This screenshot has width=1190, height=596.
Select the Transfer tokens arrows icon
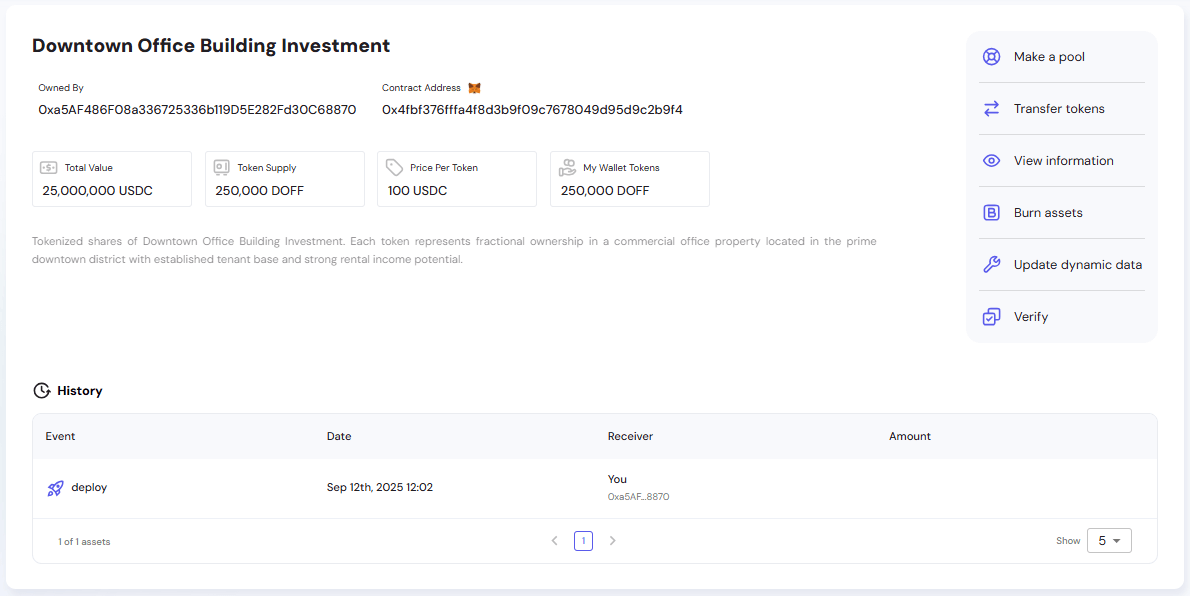(991, 108)
